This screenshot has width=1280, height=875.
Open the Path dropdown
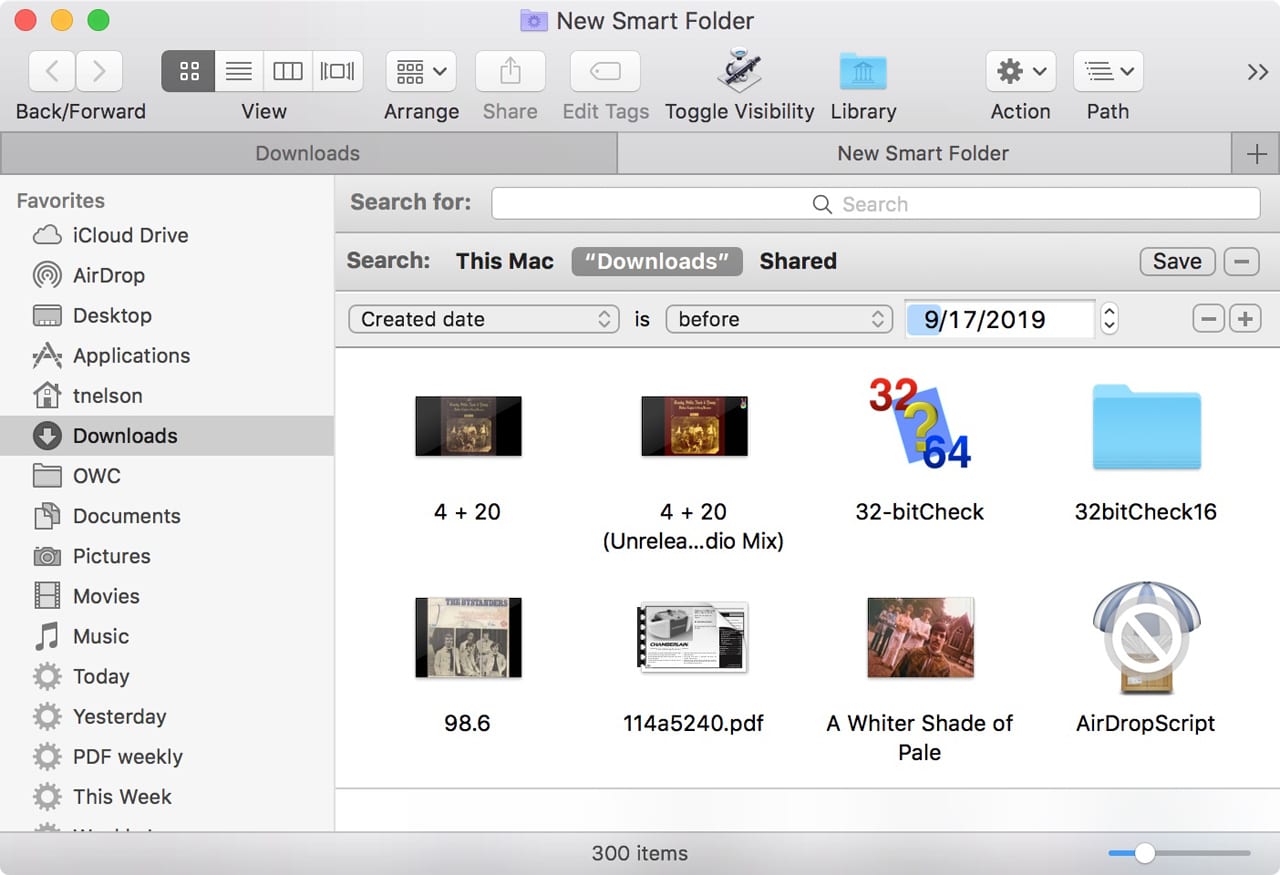1108,71
